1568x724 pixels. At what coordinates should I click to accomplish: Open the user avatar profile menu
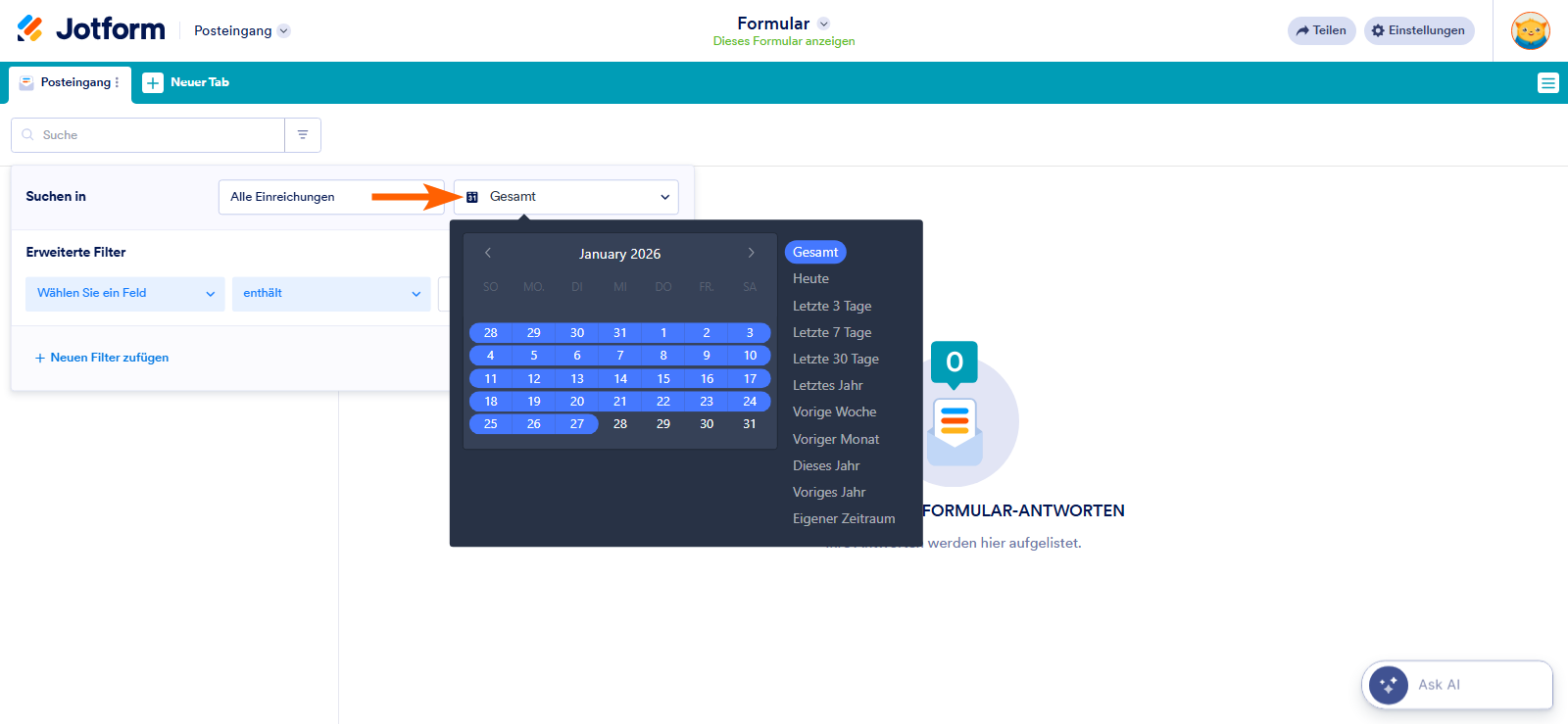tap(1530, 30)
